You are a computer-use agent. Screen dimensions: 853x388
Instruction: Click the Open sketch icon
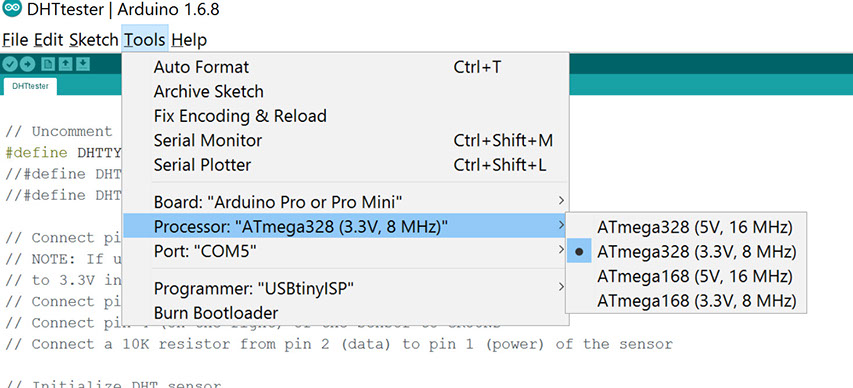click(65, 64)
